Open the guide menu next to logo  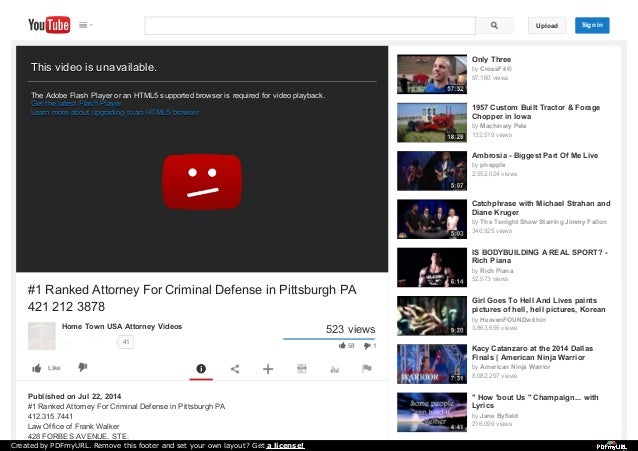[85, 25]
